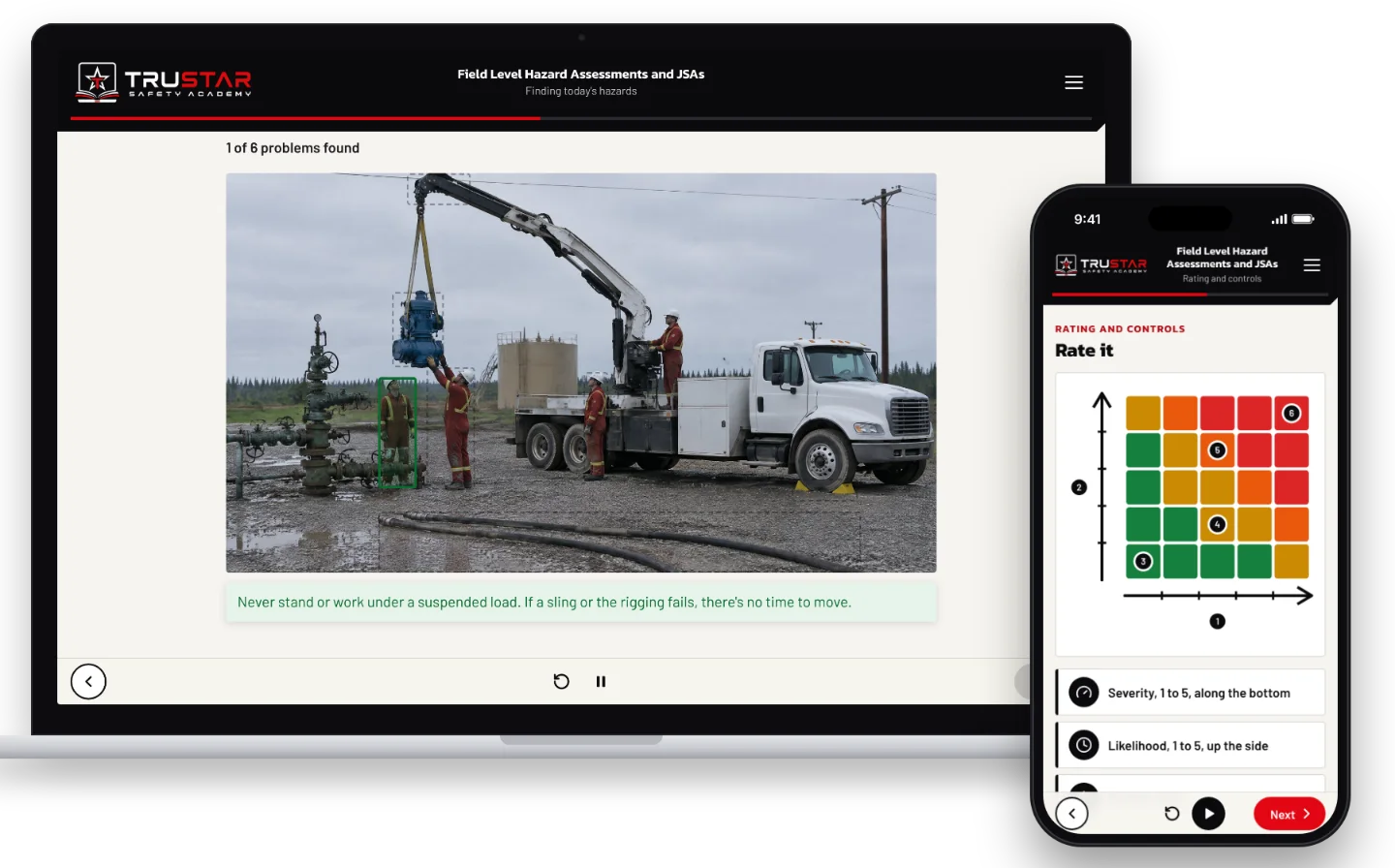Image resolution: width=1395 pixels, height=868 pixels.
Task: Click the signal strength icon on phone
Action: pos(1279,219)
